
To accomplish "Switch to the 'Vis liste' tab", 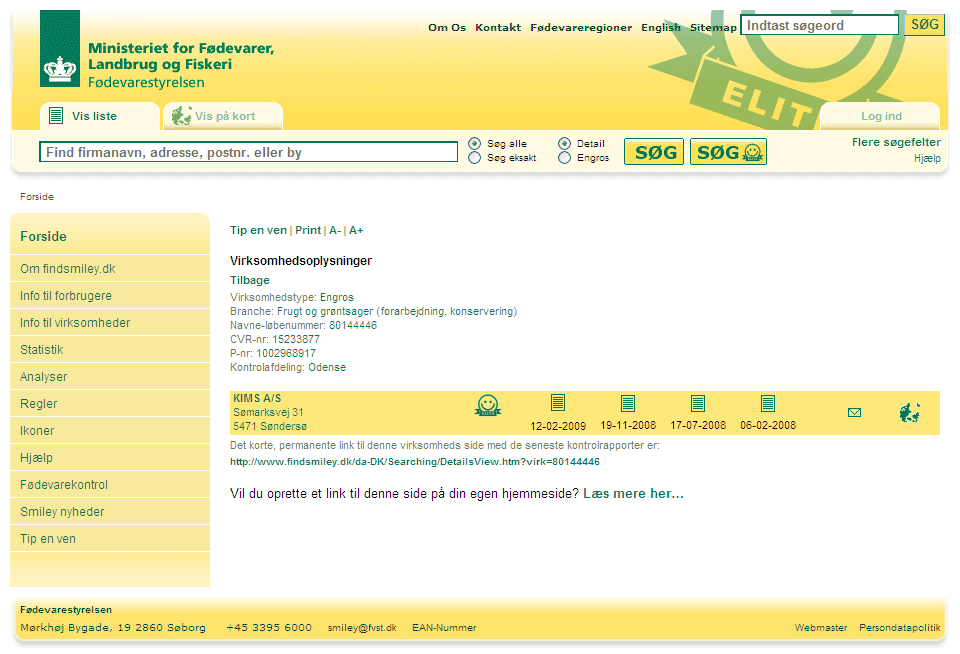I will 100,116.
